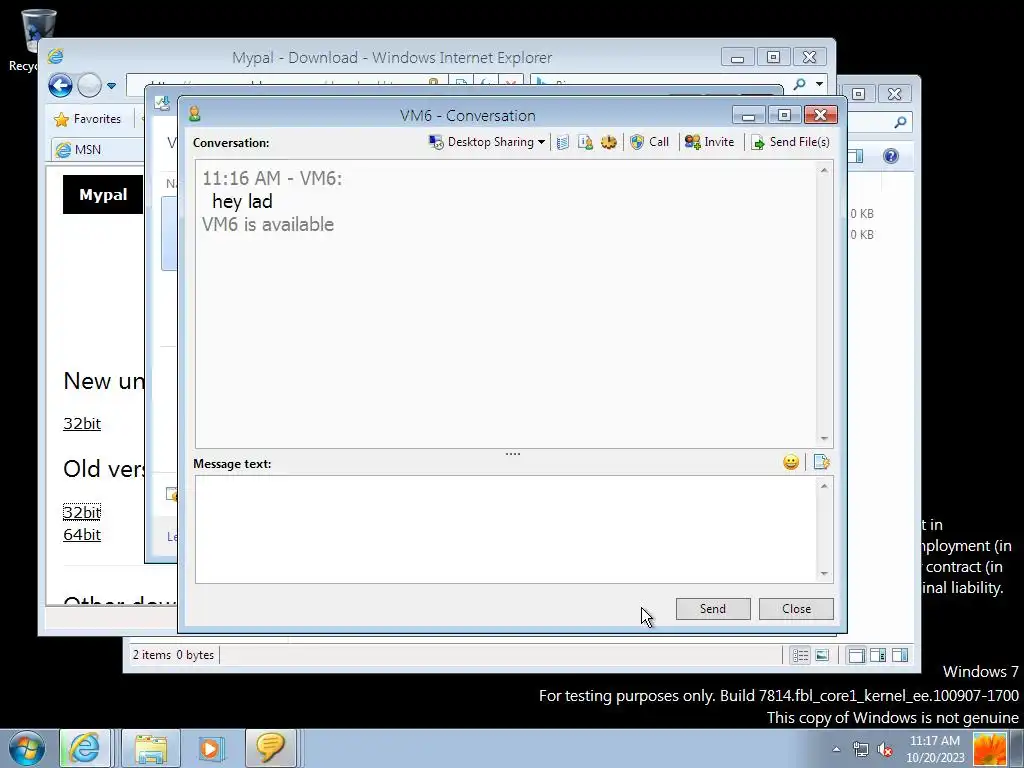1024x768 pixels.
Task: Show hidden system tray icons
Action: (x=836, y=749)
